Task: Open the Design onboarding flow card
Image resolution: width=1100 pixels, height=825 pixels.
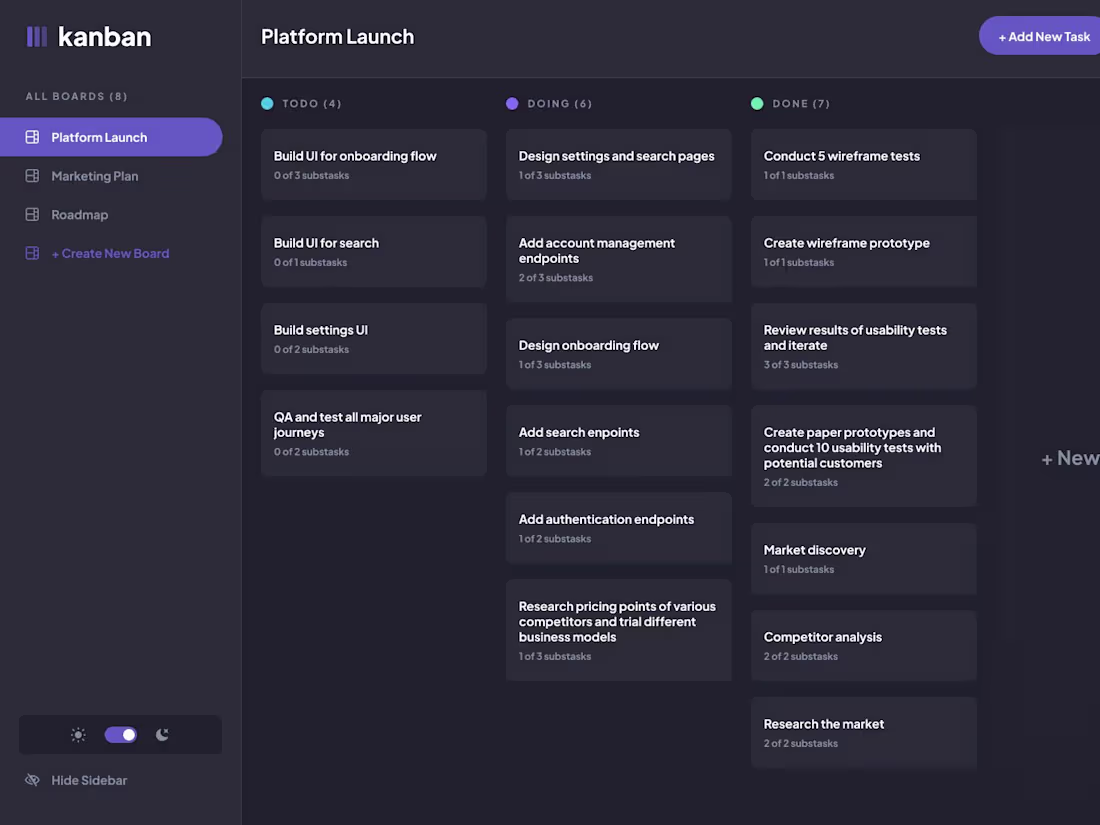Action: point(618,352)
